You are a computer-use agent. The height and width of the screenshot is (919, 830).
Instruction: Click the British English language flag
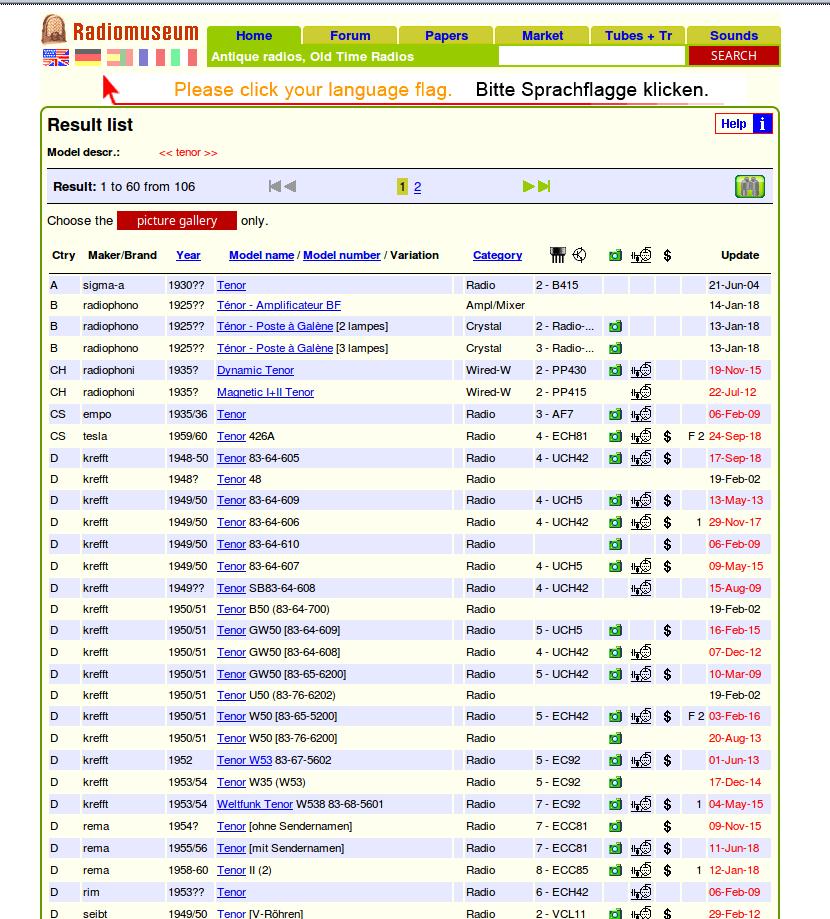tap(56, 57)
